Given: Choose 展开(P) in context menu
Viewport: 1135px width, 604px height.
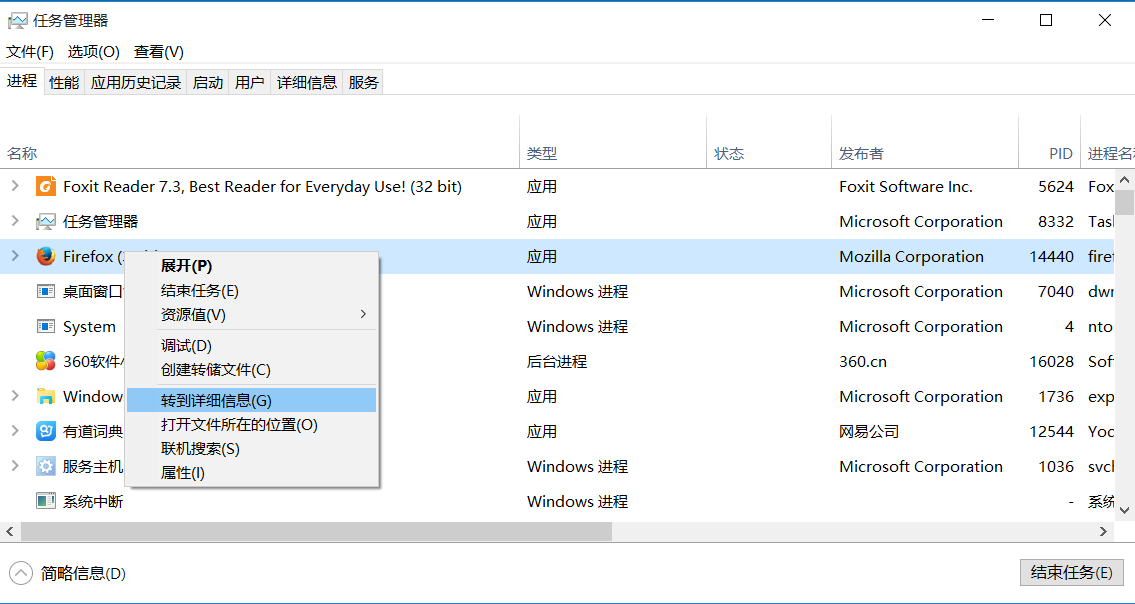Looking at the screenshot, I should coord(251,266).
